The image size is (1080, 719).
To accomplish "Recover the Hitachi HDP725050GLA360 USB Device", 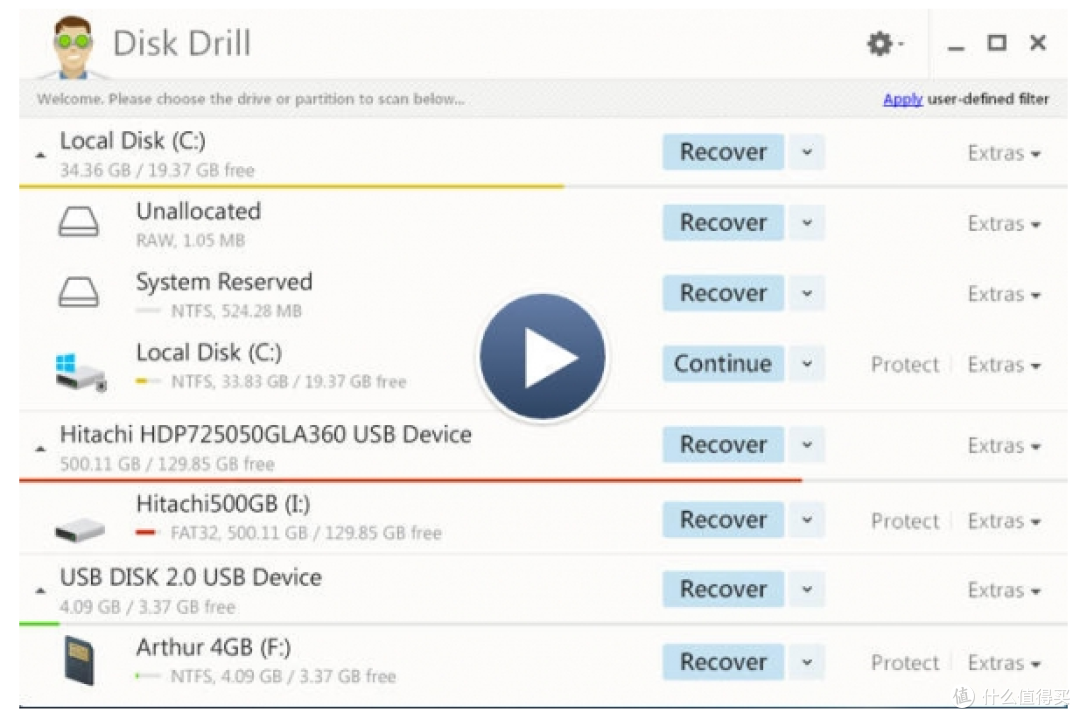I will (x=723, y=445).
